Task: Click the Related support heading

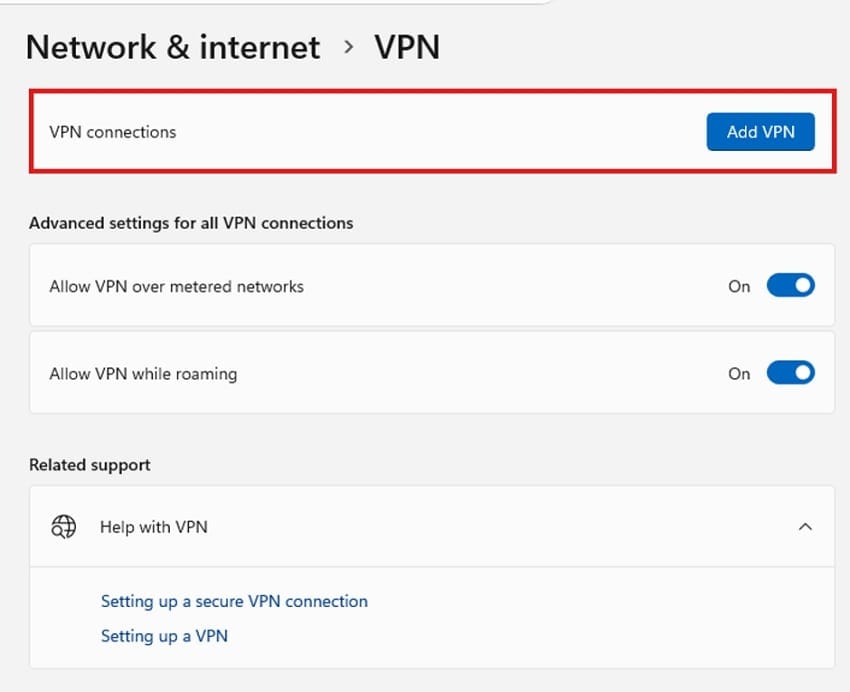Action: (90, 465)
